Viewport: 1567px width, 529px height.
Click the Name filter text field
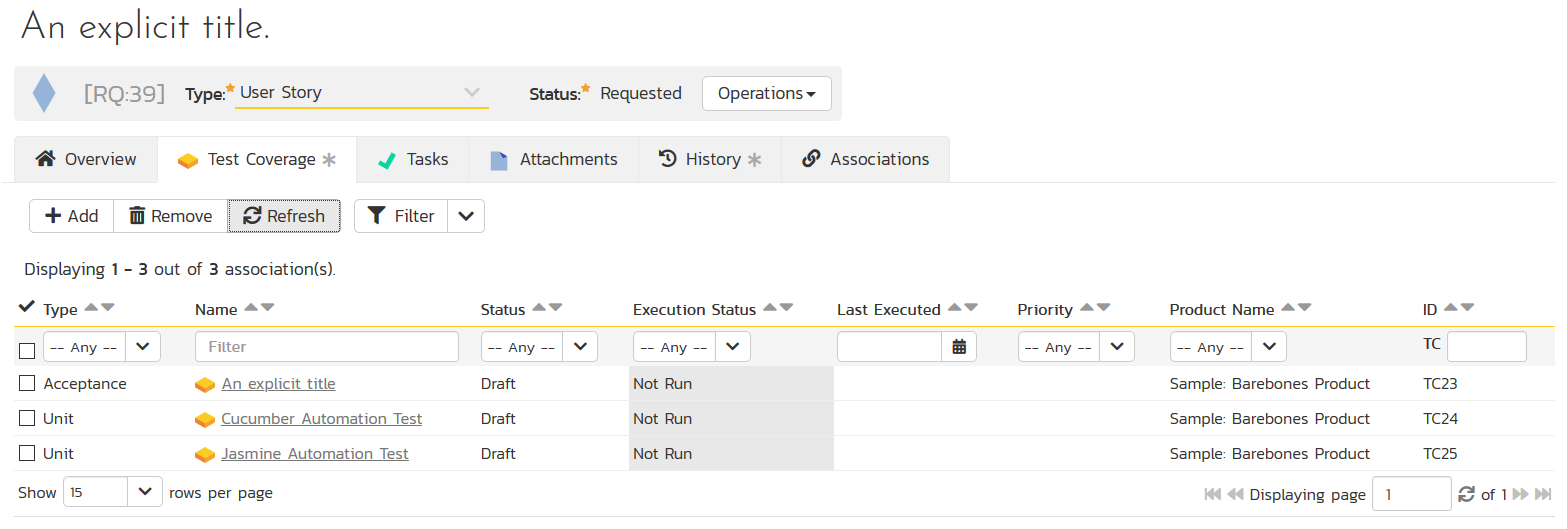coord(326,347)
